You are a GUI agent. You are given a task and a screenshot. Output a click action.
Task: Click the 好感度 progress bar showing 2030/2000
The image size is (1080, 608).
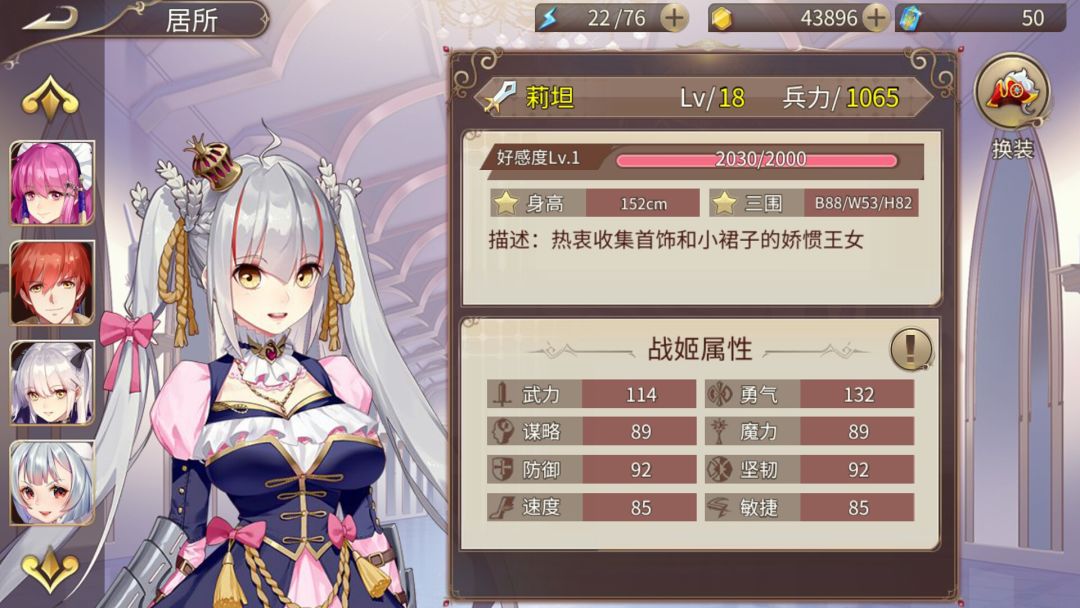(757, 160)
